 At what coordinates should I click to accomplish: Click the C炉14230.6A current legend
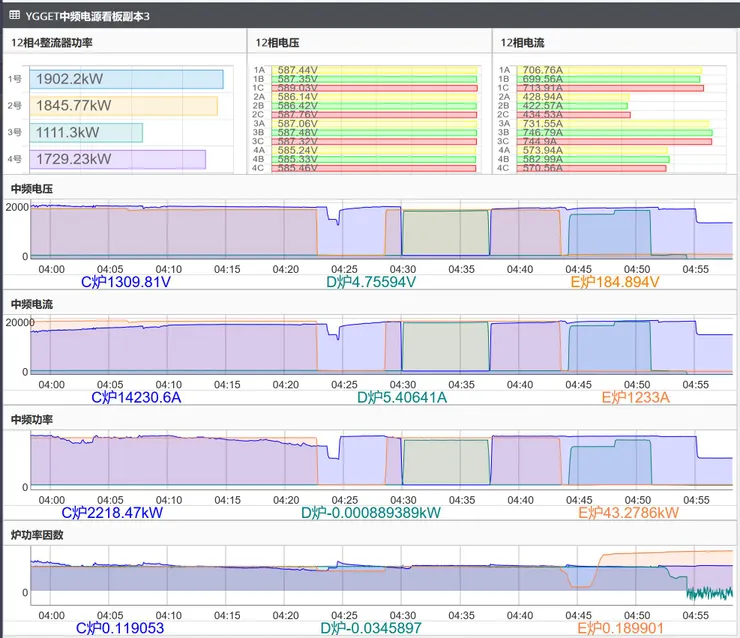point(136,397)
